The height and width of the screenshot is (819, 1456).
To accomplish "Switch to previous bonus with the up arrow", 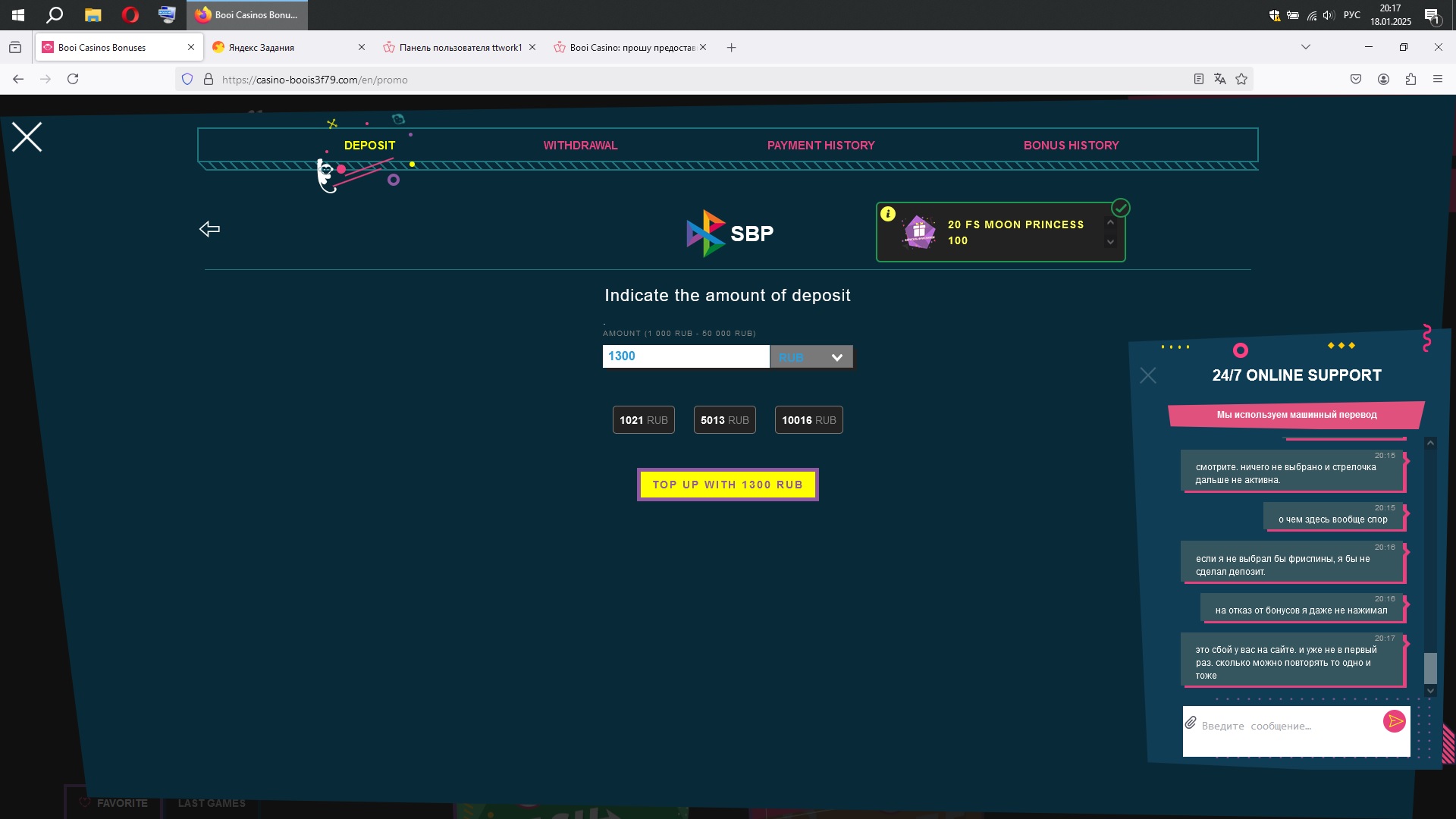I will tap(1110, 222).
